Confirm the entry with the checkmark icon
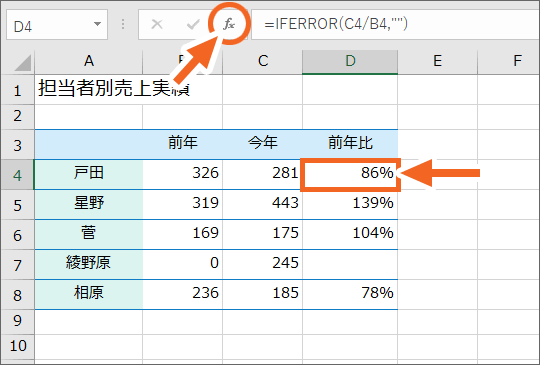Viewport: 540px width, 365px height. tap(193, 24)
